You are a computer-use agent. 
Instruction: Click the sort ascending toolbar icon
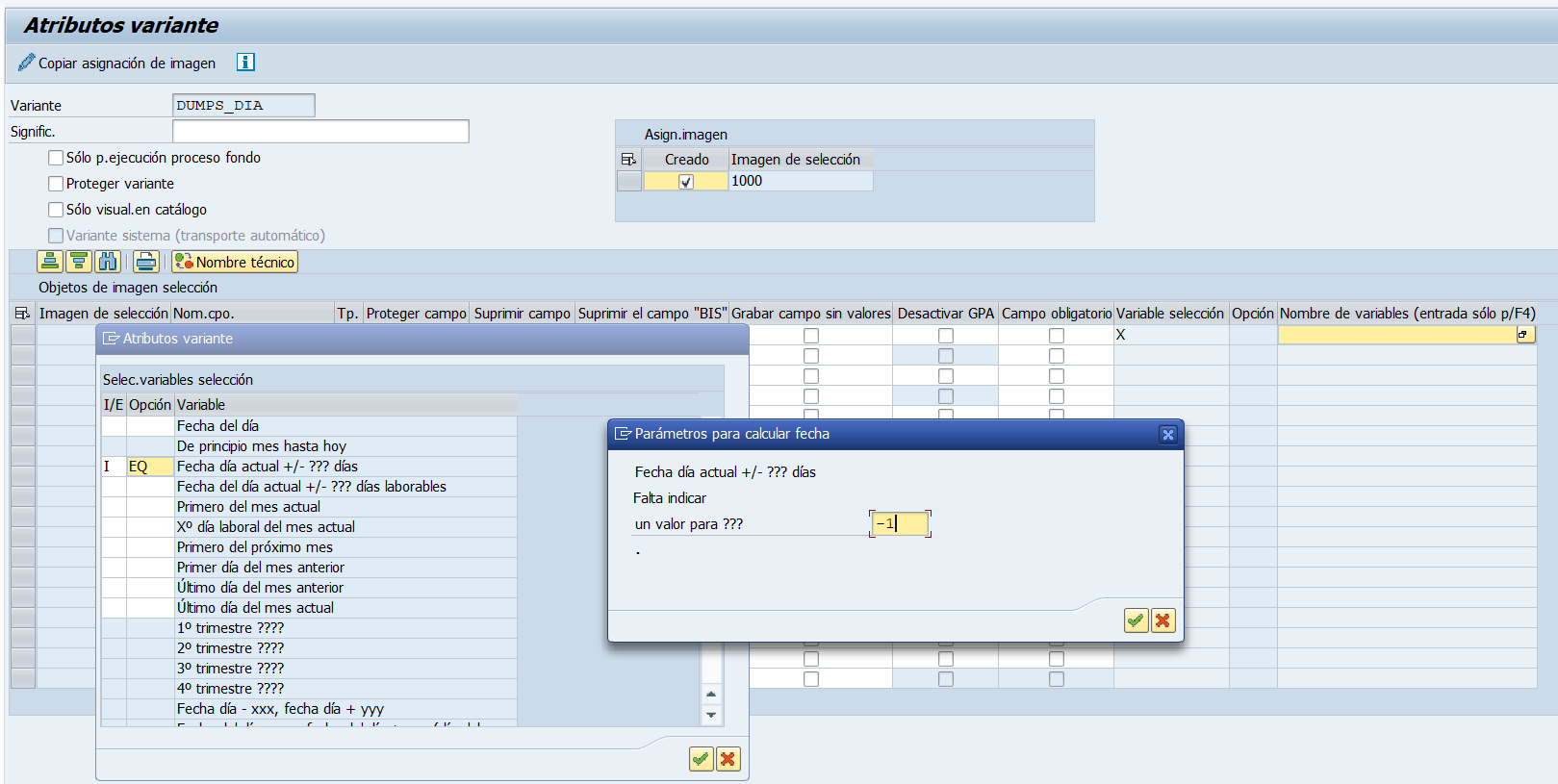[50, 262]
